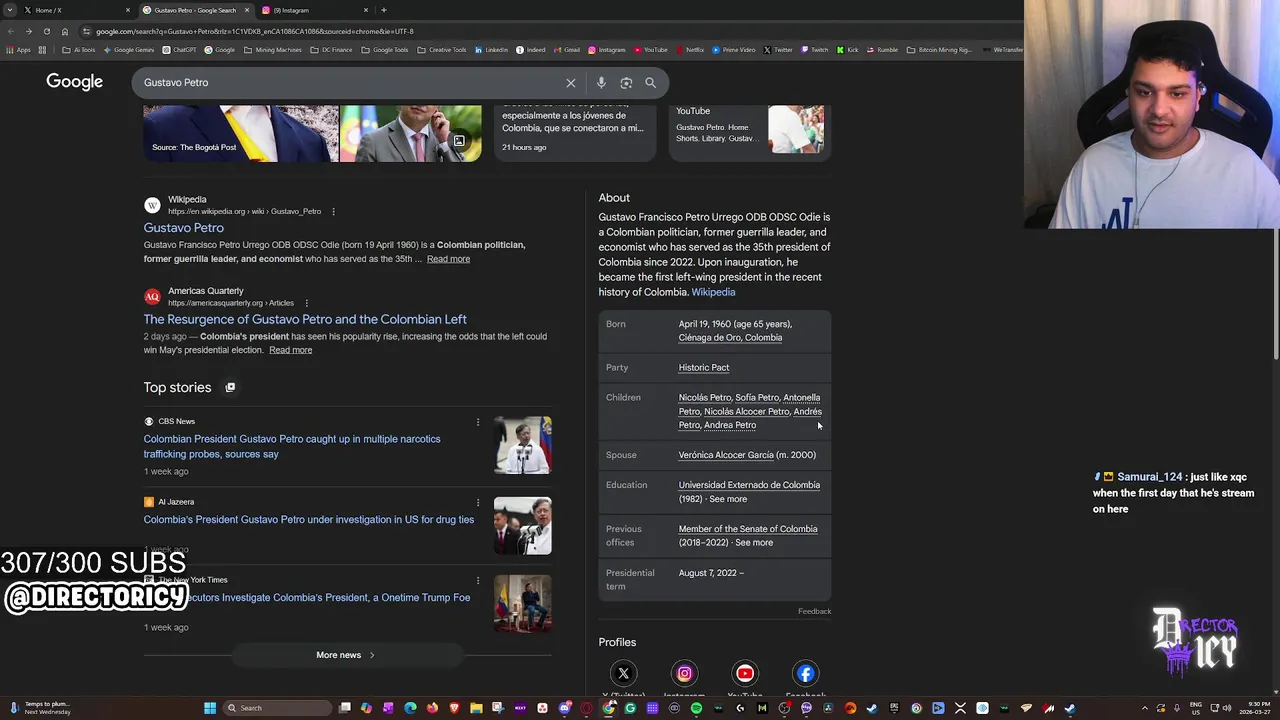Open YouTube profile icon under Profiles
1280x720 pixels.
(745, 673)
